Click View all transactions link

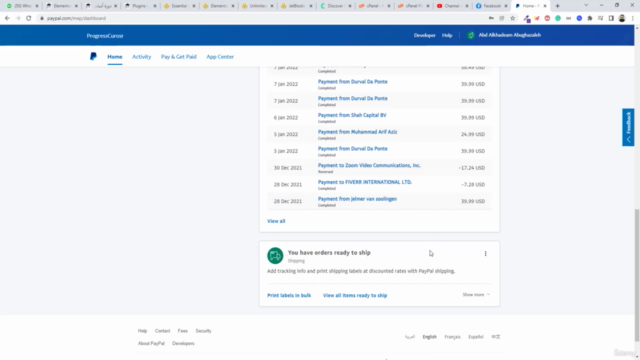276,221
